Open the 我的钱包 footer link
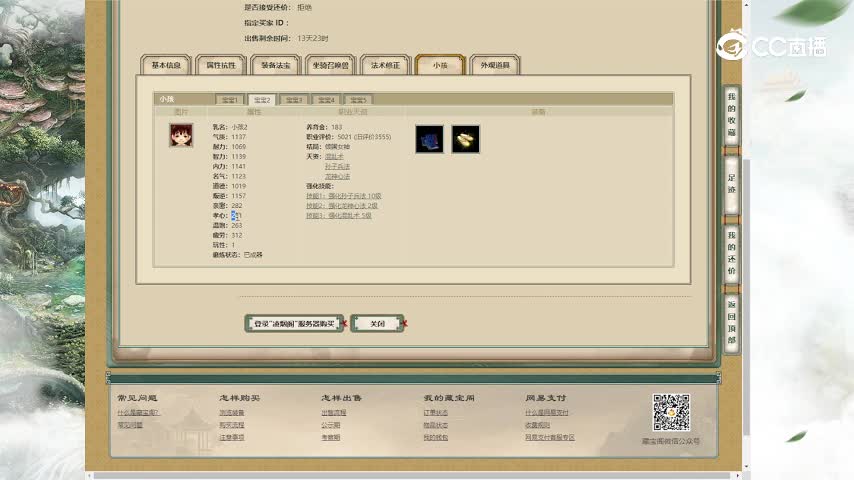 click(436, 438)
